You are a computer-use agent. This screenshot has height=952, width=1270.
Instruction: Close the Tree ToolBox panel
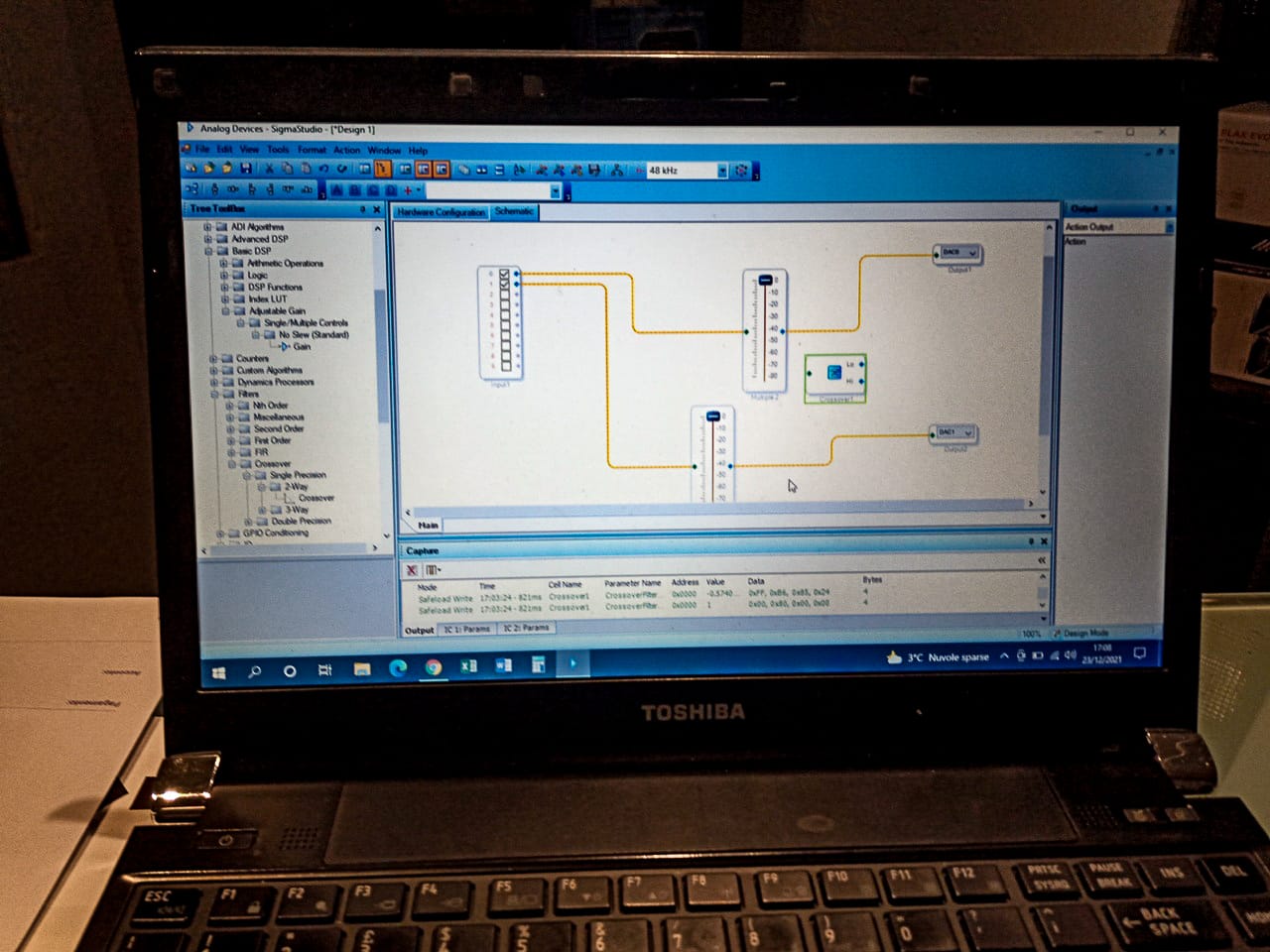[x=377, y=209]
